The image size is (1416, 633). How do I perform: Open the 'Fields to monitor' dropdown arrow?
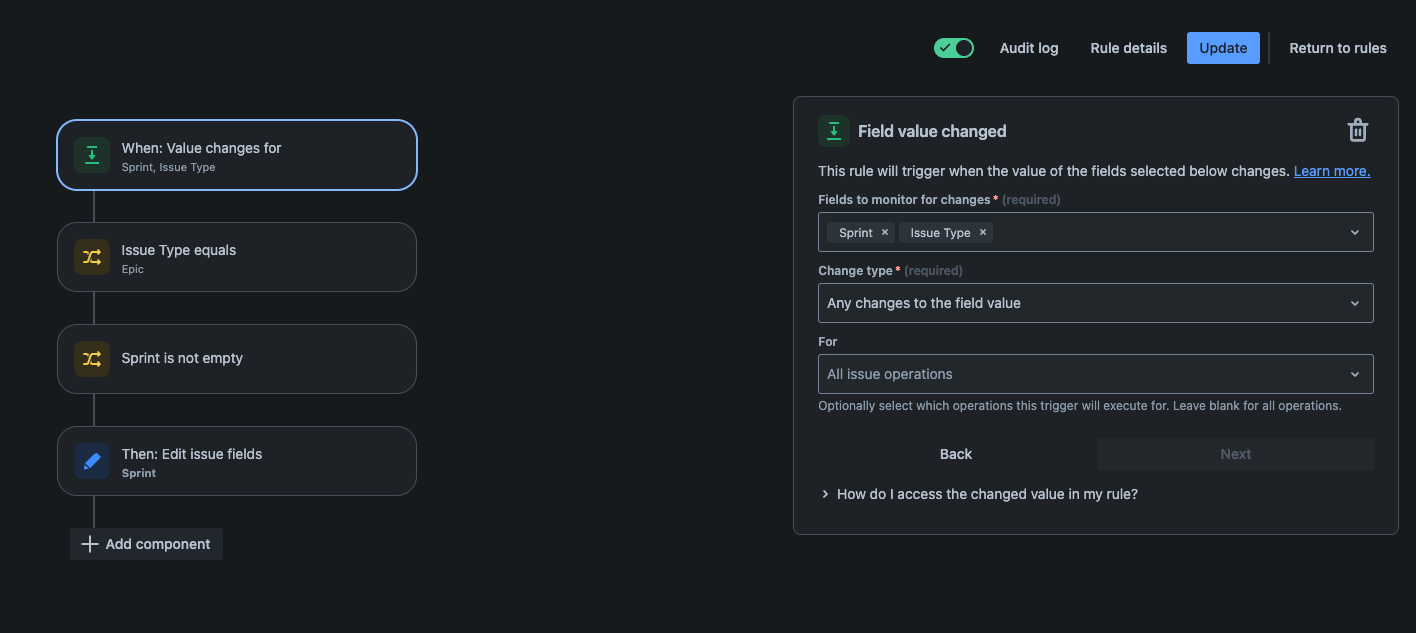(1355, 232)
